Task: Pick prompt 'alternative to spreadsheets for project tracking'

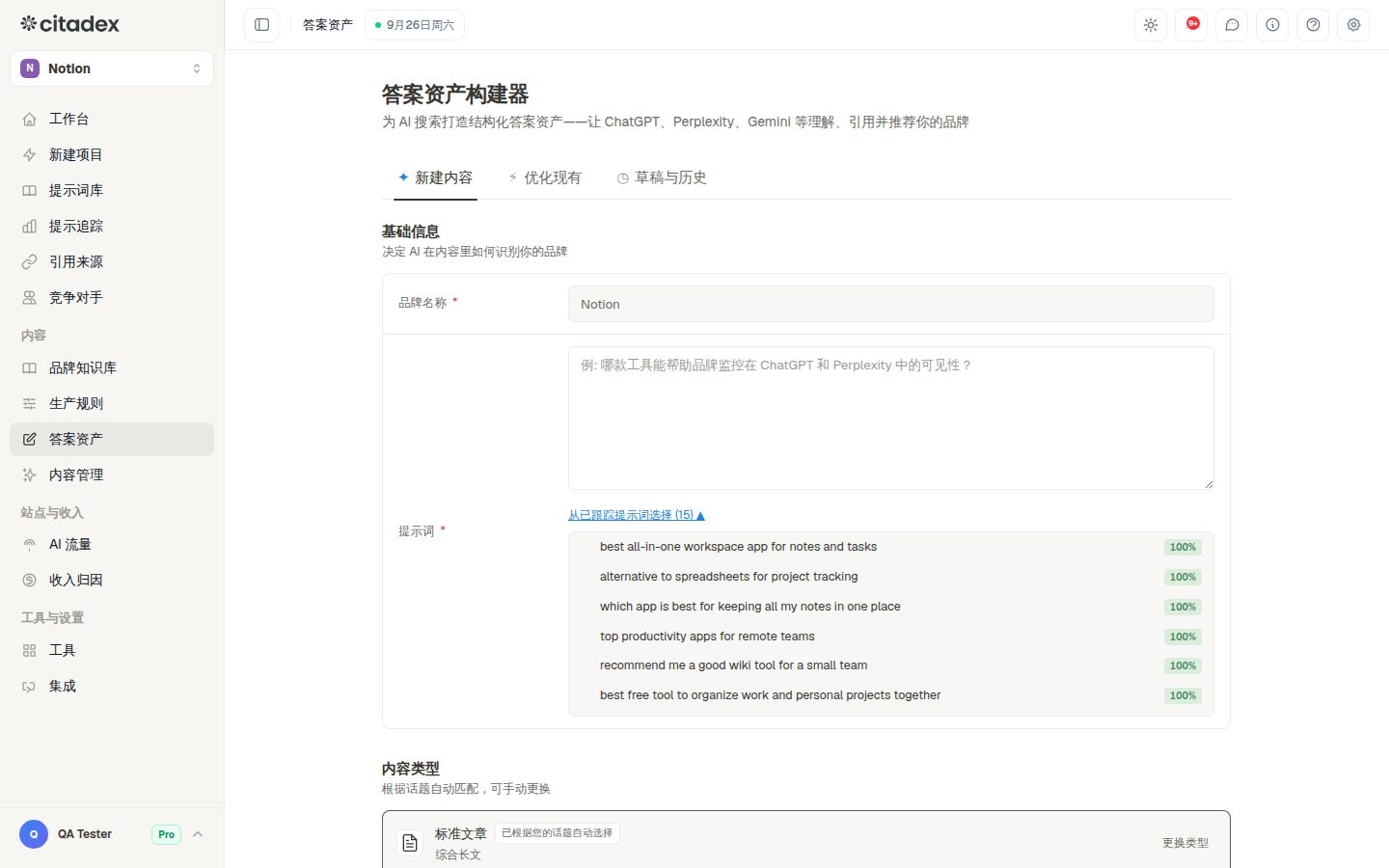Action: (890, 577)
